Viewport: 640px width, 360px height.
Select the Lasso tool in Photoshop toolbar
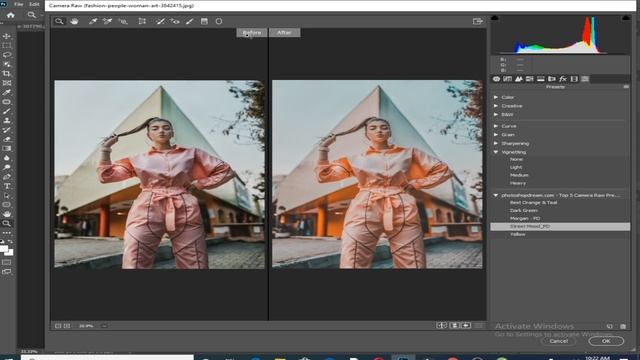click(x=7, y=55)
